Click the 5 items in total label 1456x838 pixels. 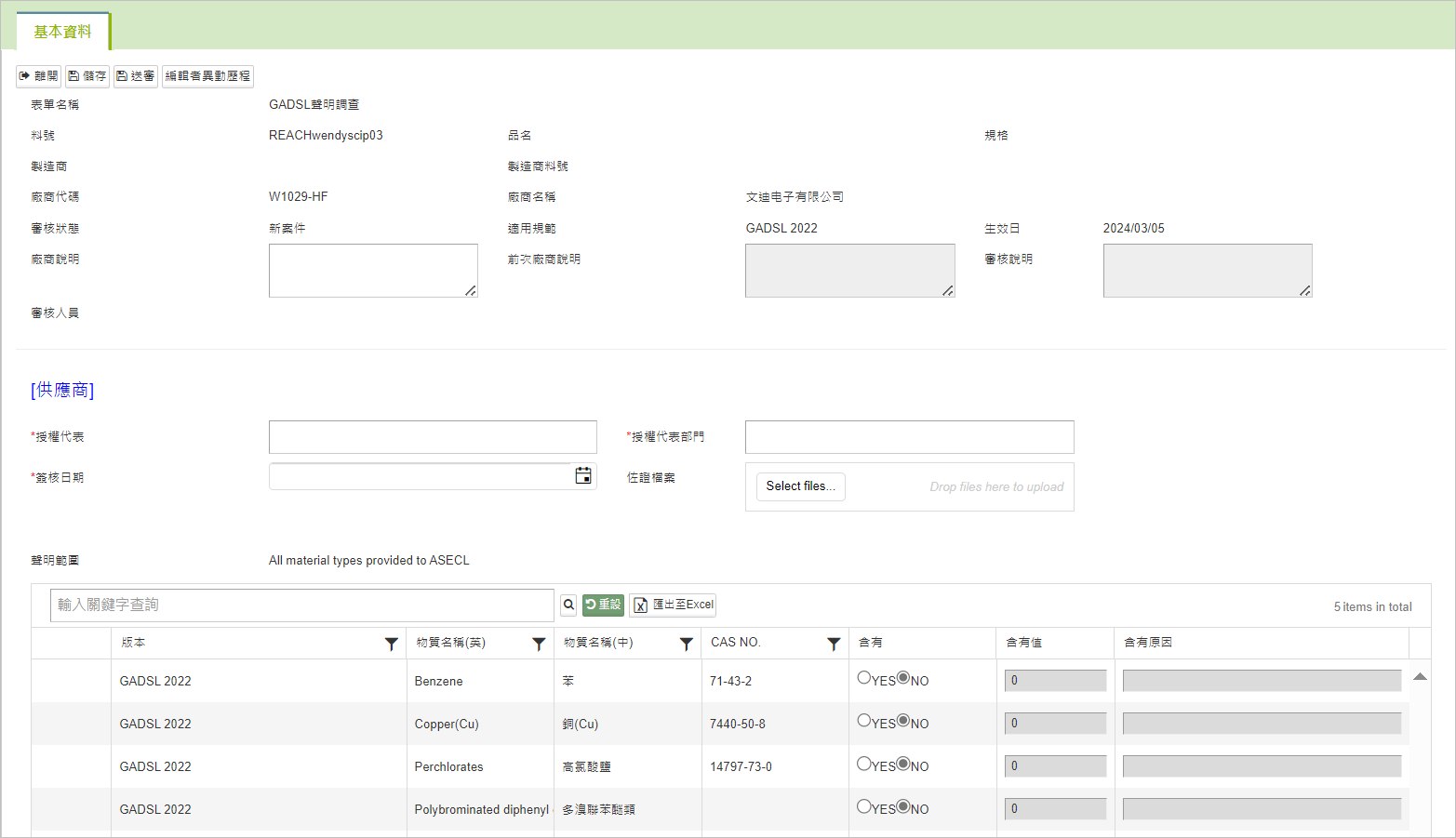click(x=1372, y=606)
